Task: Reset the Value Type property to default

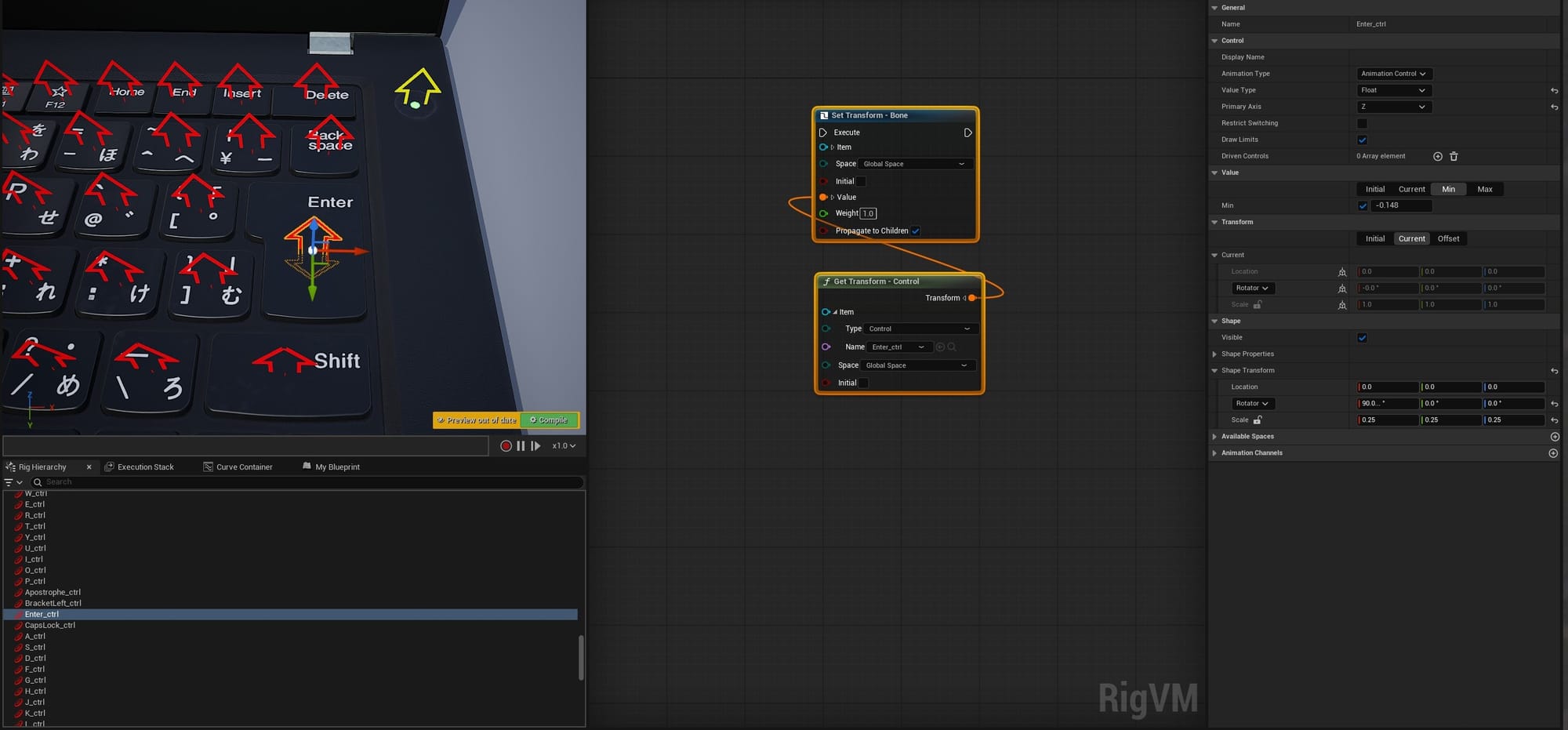Action: click(x=1554, y=90)
